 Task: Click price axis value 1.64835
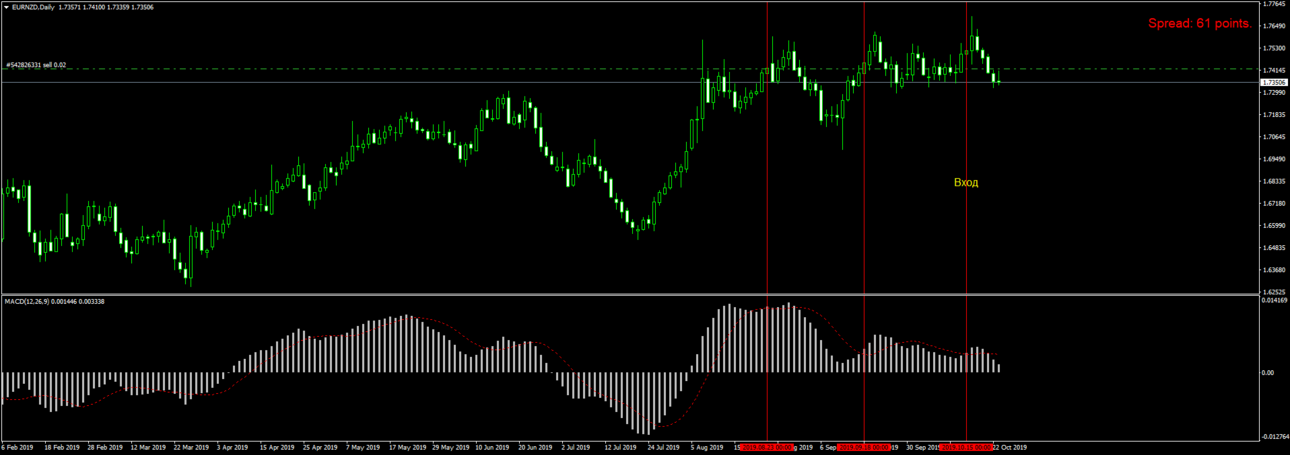click(x=1273, y=248)
